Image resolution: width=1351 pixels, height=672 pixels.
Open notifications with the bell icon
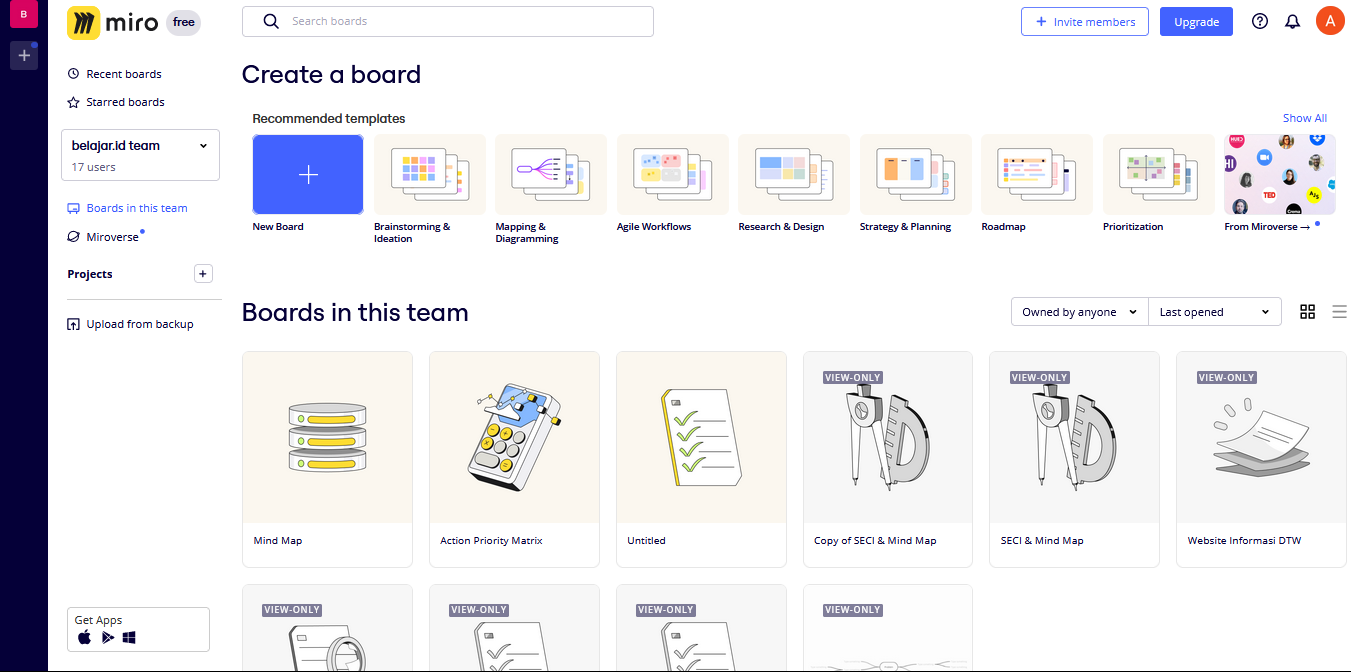click(1293, 21)
